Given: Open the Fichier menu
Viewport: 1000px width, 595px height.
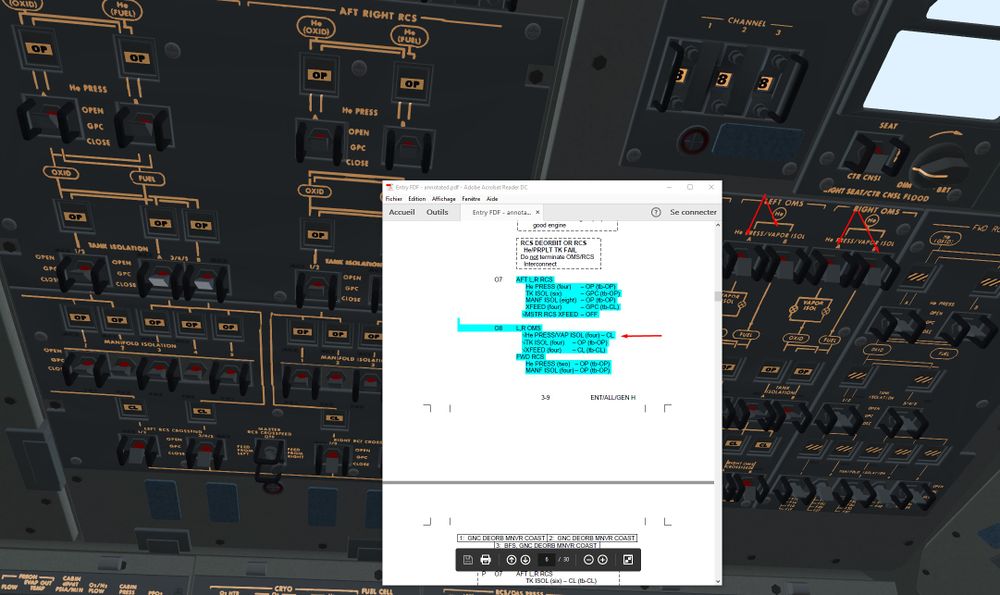Looking at the screenshot, I should [393, 199].
